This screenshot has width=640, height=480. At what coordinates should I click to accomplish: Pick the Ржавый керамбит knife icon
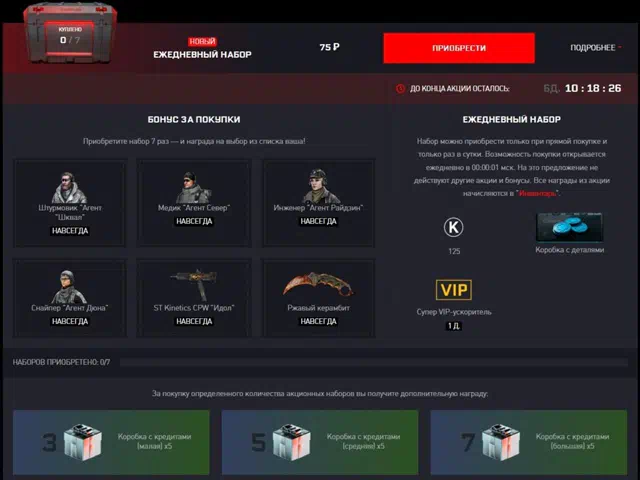click(318, 284)
